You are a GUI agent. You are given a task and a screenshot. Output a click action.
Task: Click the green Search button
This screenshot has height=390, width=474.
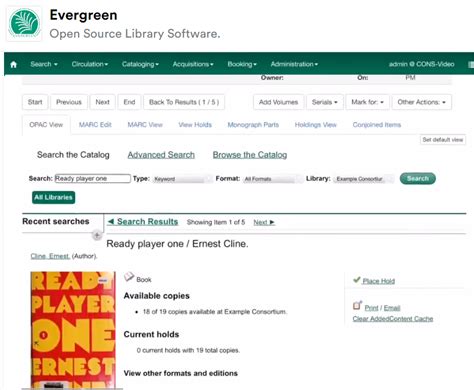point(418,178)
